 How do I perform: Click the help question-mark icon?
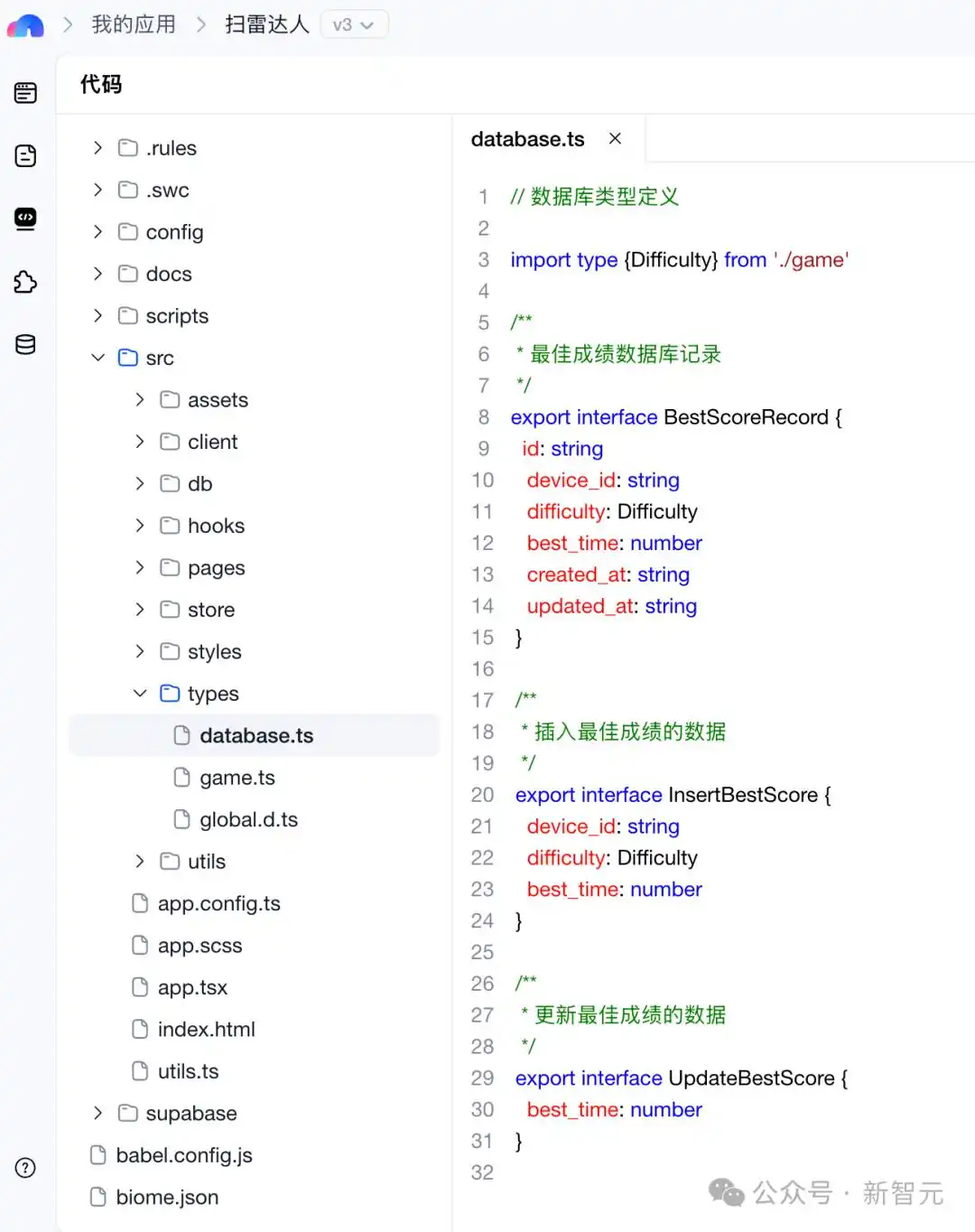(25, 1167)
